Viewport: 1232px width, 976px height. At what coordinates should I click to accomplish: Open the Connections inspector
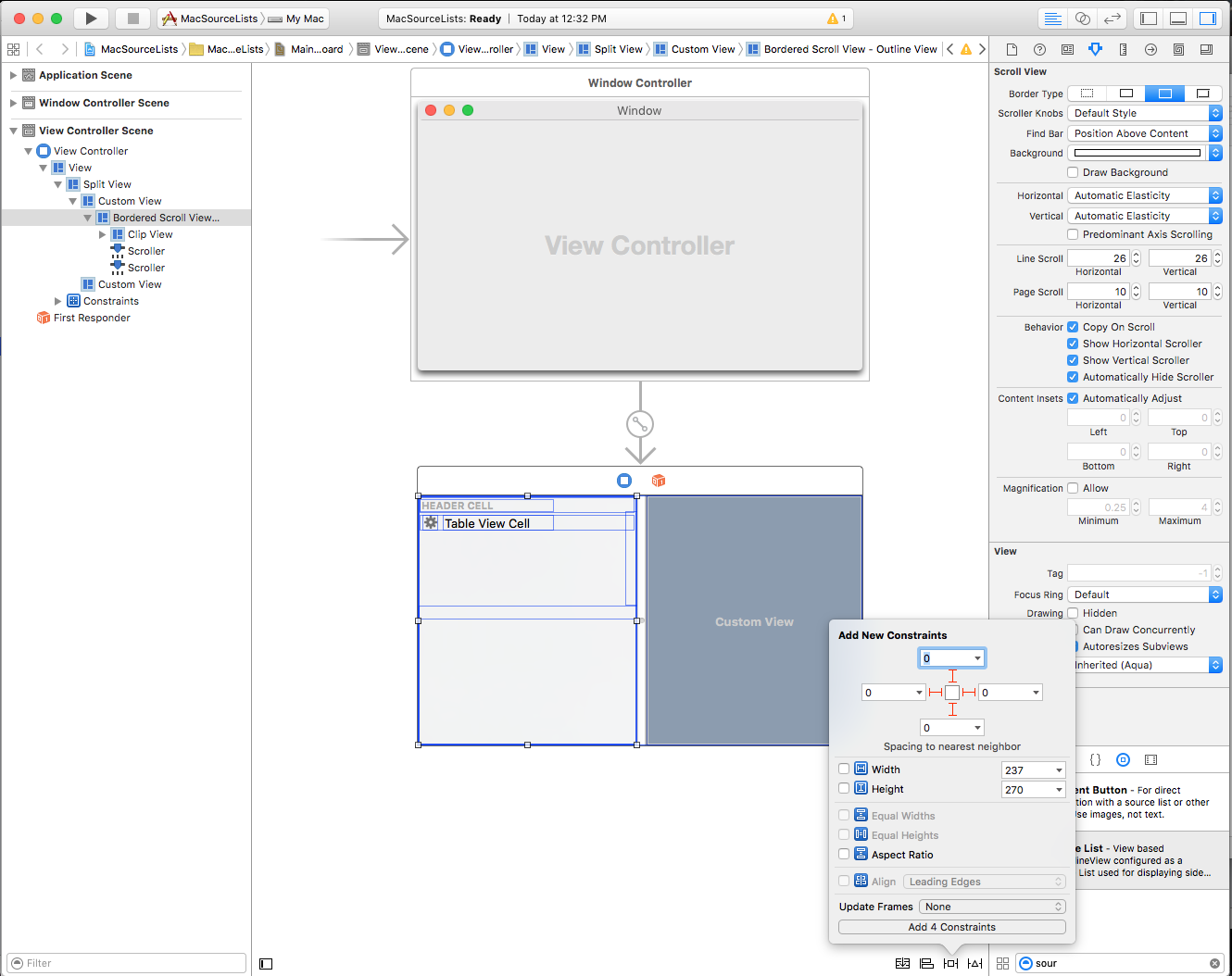tap(1150, 49)
